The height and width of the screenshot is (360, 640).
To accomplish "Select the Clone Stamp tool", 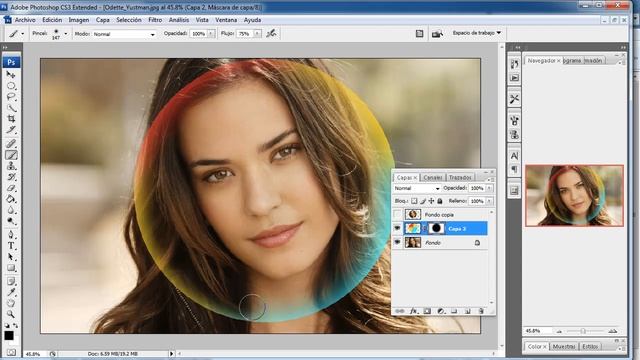I will coord(11,166).
